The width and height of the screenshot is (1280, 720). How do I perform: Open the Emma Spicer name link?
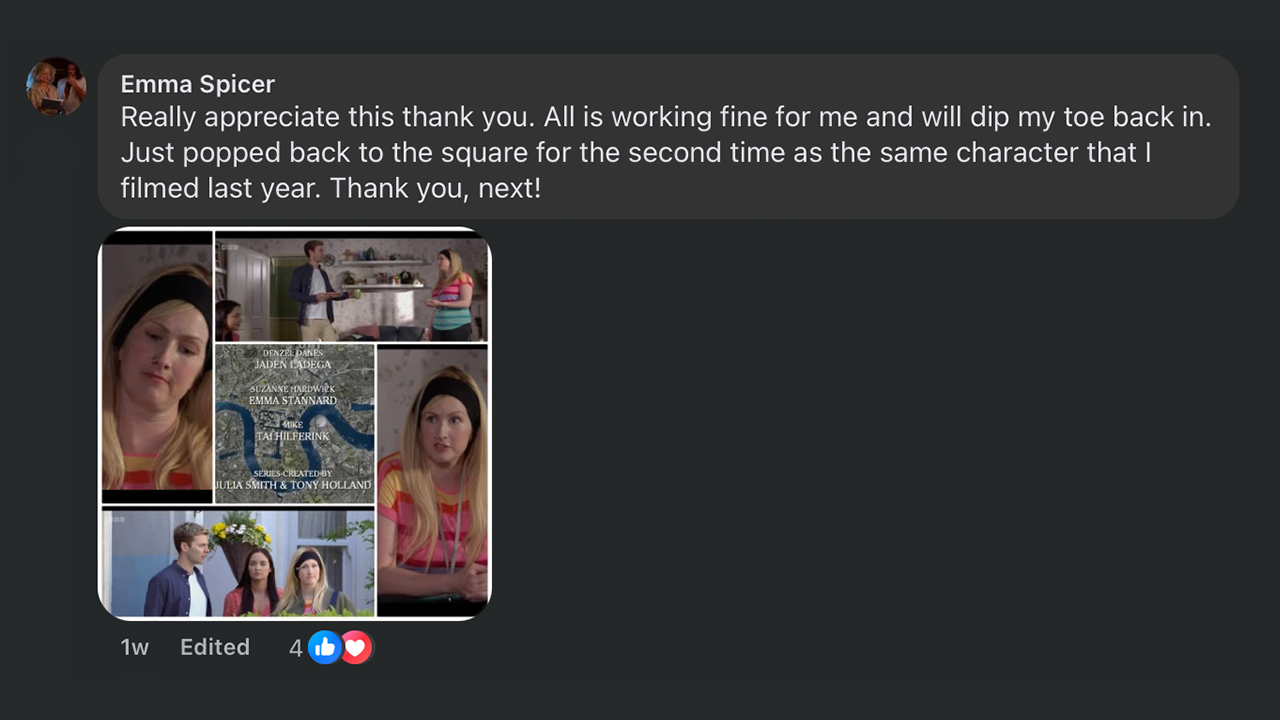198,84
